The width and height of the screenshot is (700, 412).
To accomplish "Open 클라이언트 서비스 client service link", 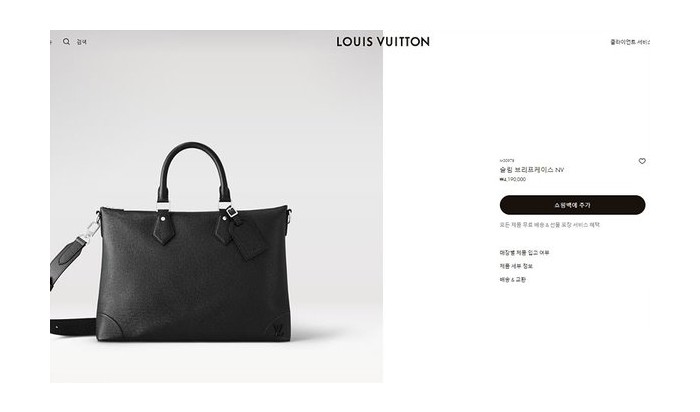I will [x=630, y=42].
